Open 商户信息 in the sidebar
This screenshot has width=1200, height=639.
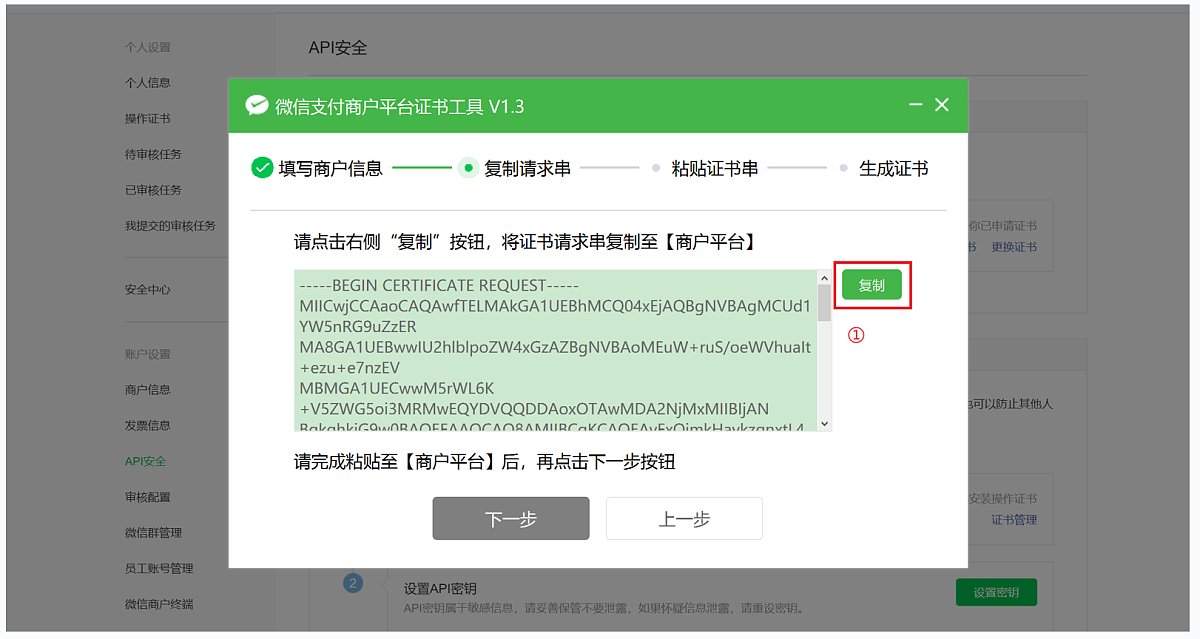coord(148,390)
